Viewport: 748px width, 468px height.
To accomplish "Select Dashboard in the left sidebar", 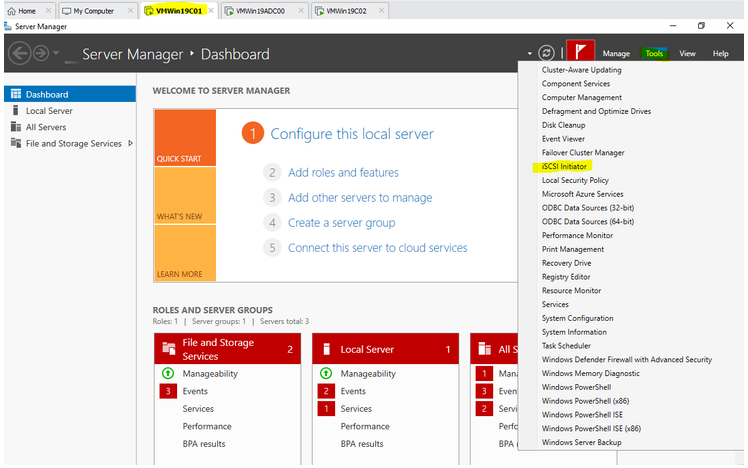I will coord(47,94).
